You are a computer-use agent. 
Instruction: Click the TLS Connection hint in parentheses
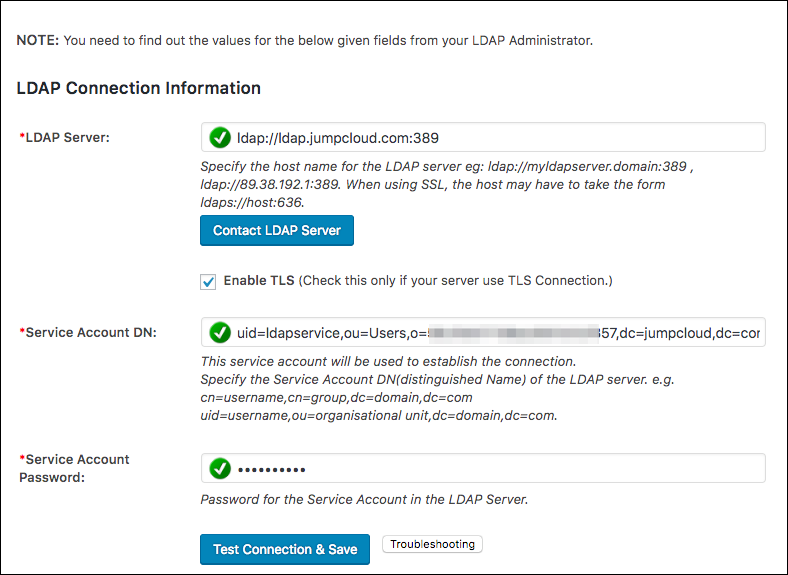click(x=455, y=281)
